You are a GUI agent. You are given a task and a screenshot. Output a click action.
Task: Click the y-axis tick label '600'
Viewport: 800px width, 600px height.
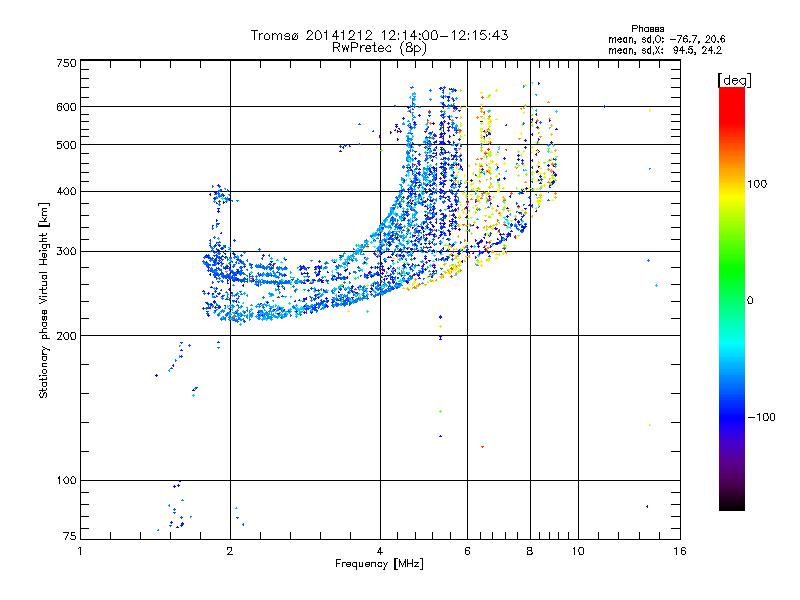point(66,107)
